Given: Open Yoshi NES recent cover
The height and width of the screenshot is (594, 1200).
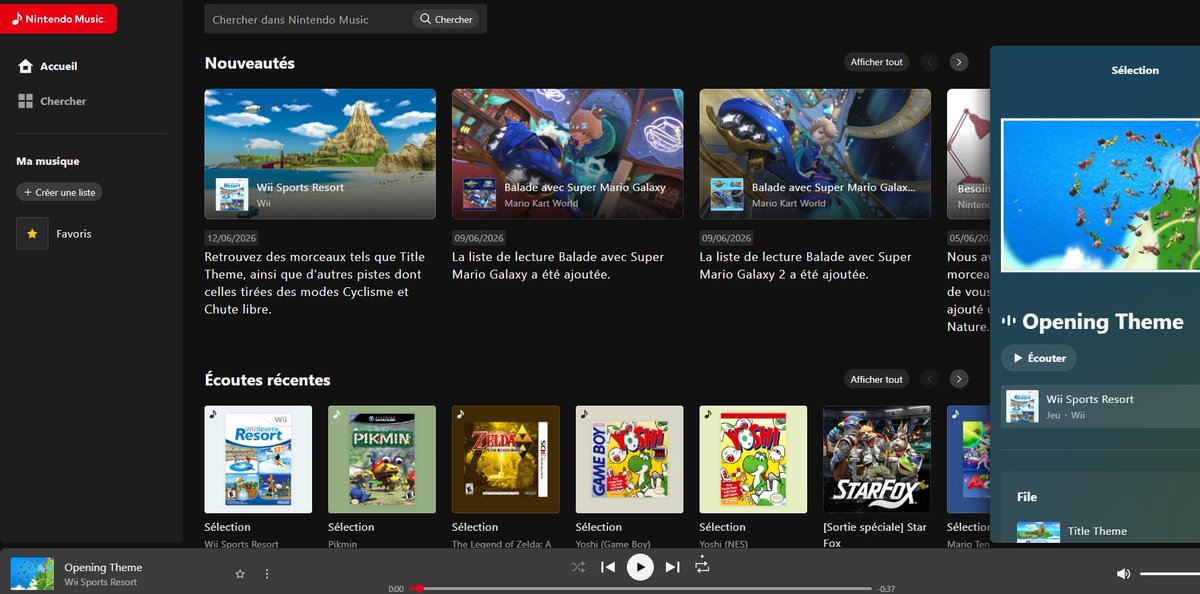Looking at the screenshot, I should click(x=753, y=459).
